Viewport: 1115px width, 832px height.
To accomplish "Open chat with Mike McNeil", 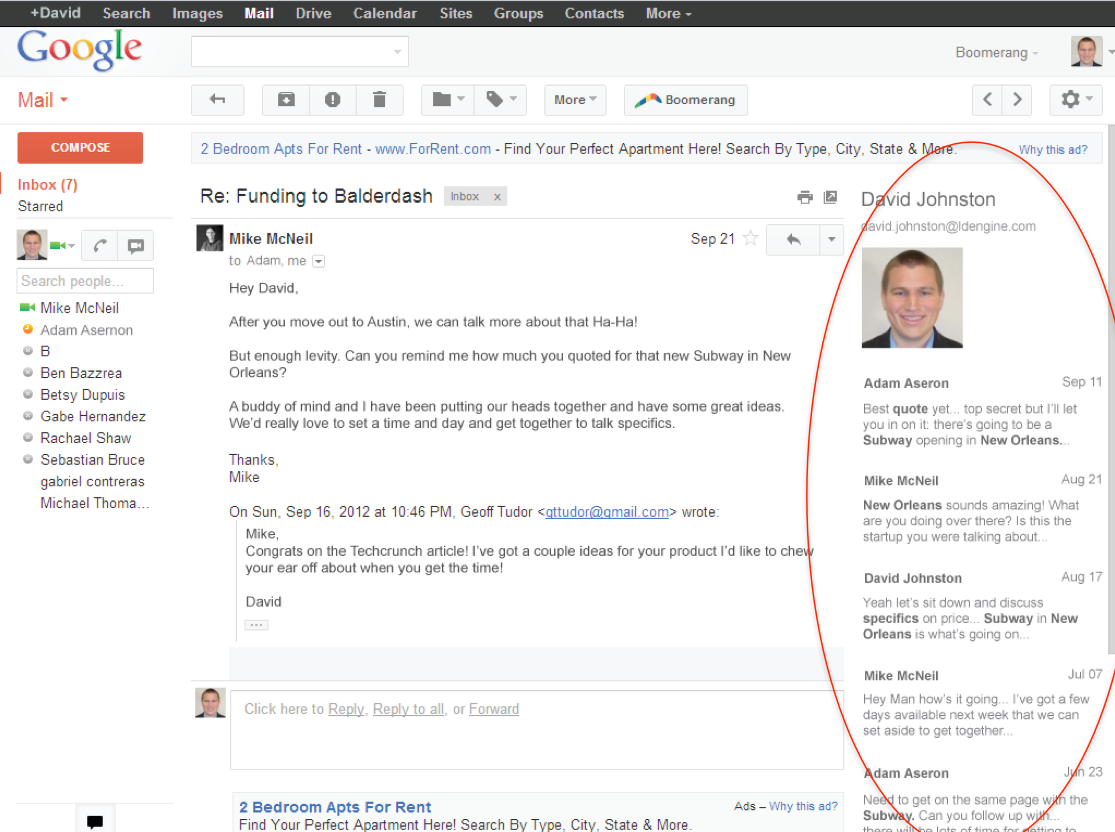I will tap(80, 308).
